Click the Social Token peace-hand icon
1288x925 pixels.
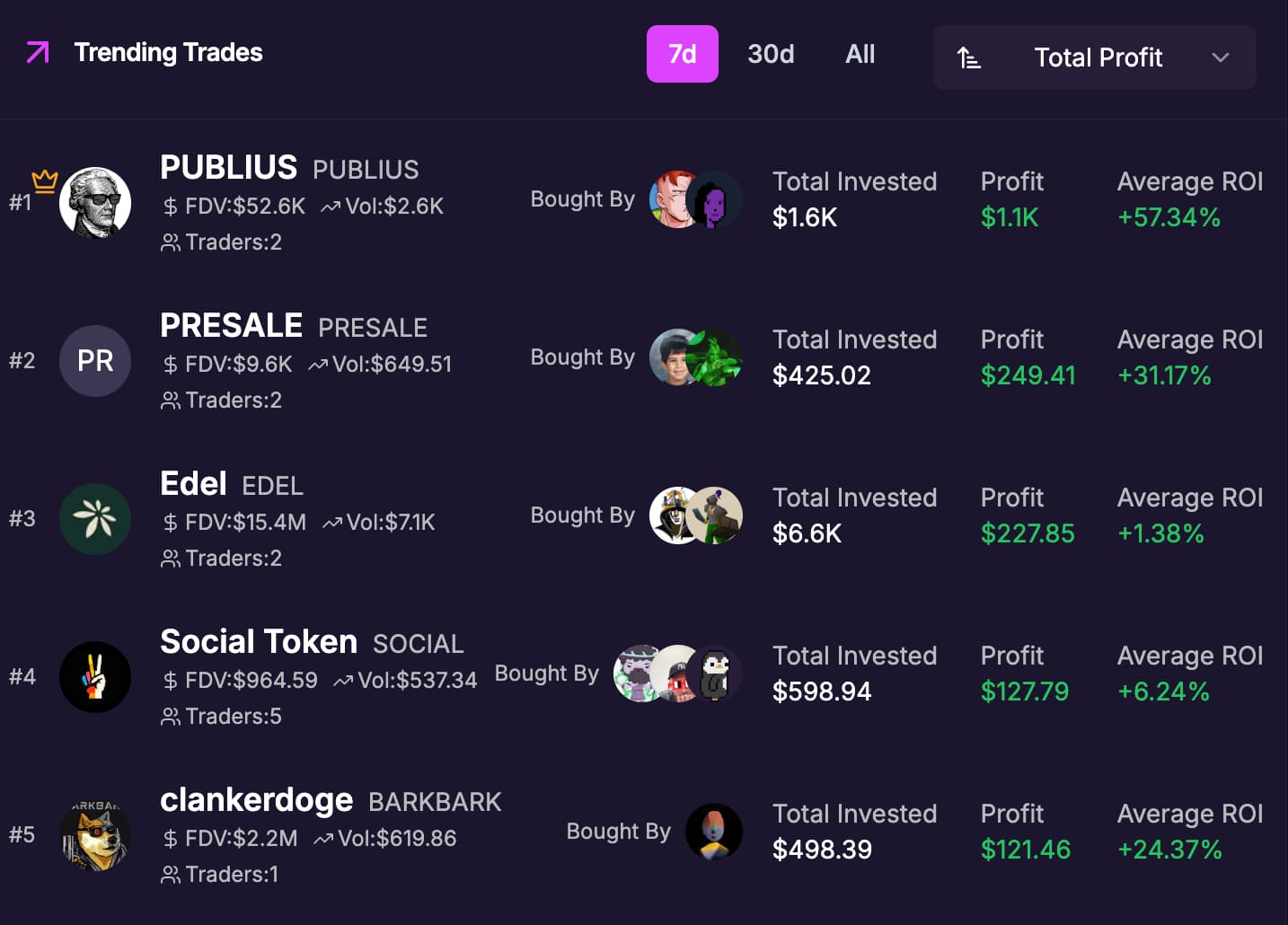point(95,677)
